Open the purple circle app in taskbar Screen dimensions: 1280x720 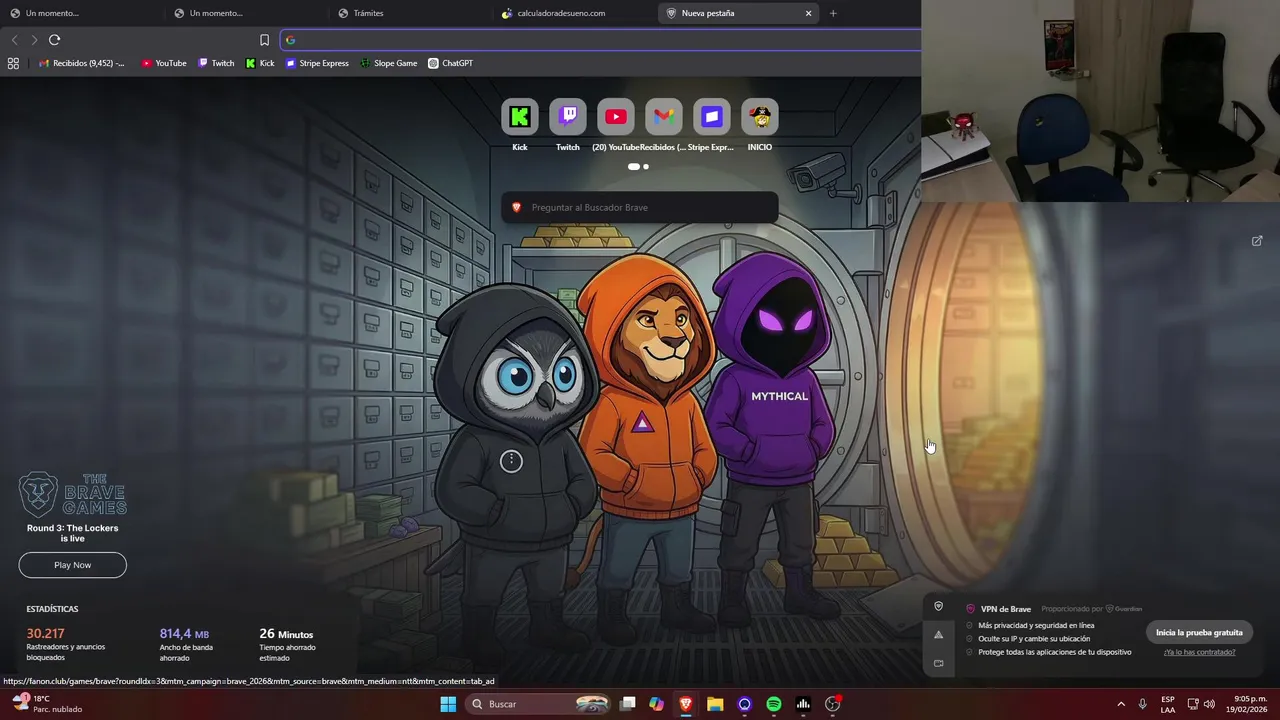(x=745, y=704)
